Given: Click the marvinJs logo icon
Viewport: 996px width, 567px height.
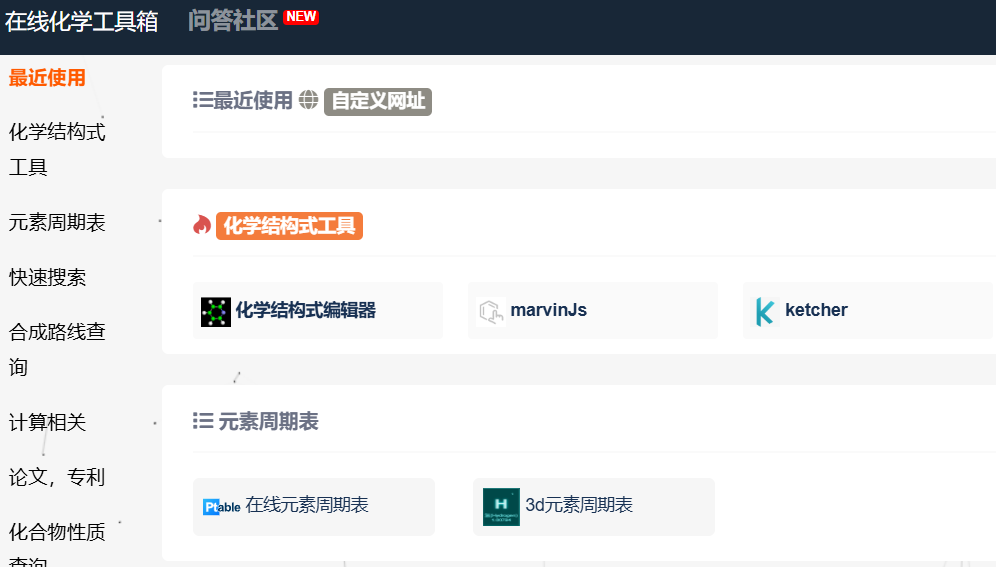Looking at the screenshot, I should coord(491,312).
